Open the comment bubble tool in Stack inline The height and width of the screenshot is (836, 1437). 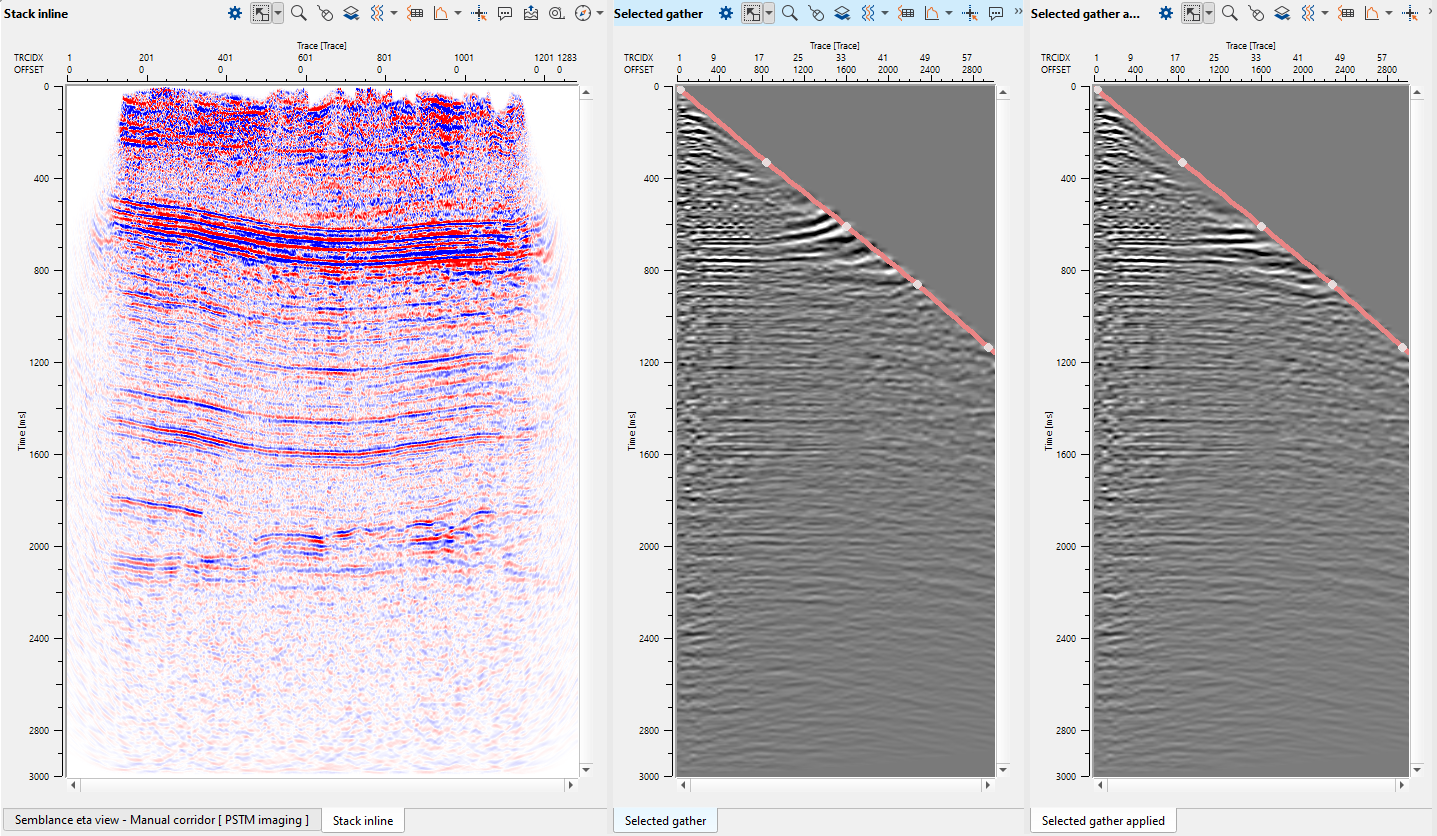(x=505, y=13)
